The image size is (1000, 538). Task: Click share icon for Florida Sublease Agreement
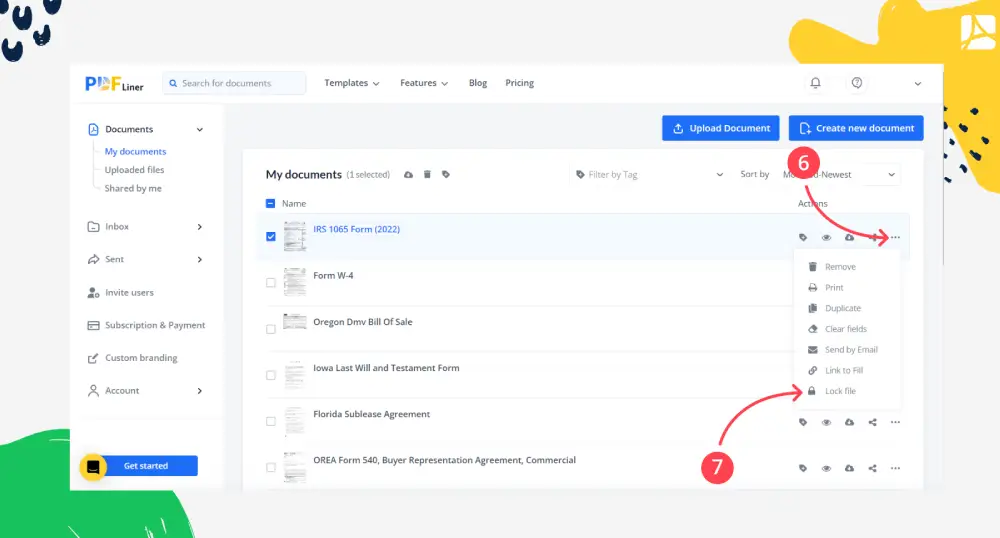(x=873, y=422)
